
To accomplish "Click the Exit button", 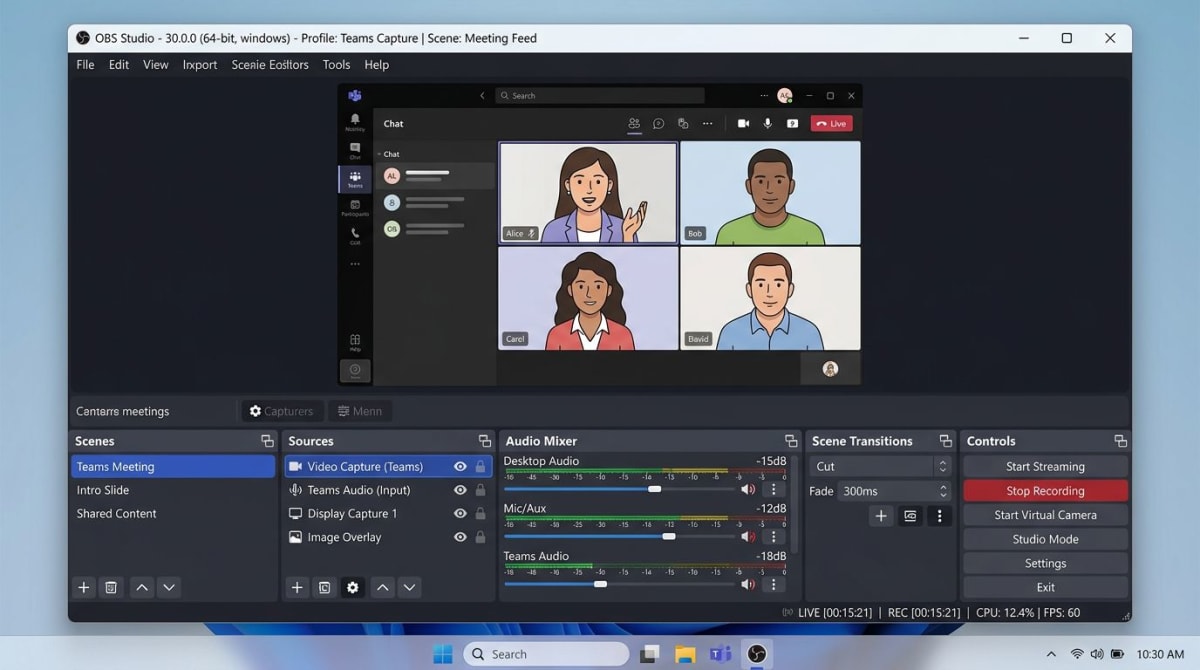I will [1045, 587].
